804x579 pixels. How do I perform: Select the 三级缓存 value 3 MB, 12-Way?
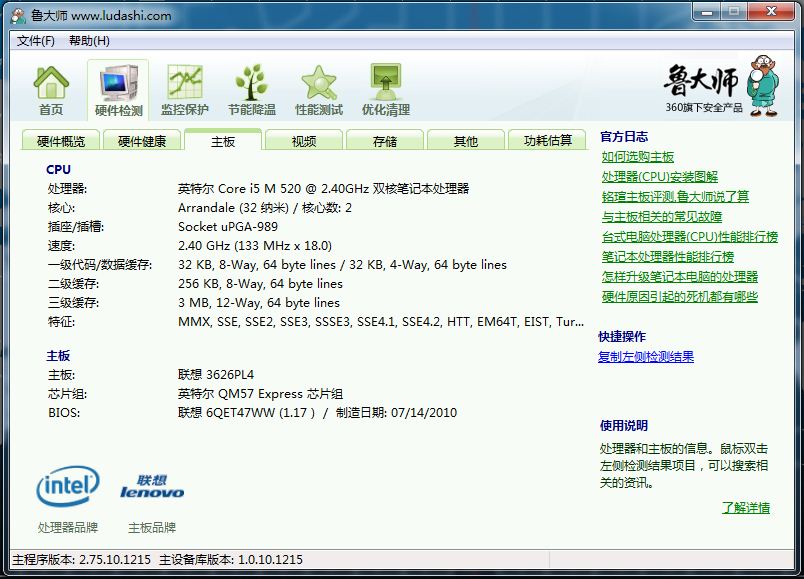(258, 303)
